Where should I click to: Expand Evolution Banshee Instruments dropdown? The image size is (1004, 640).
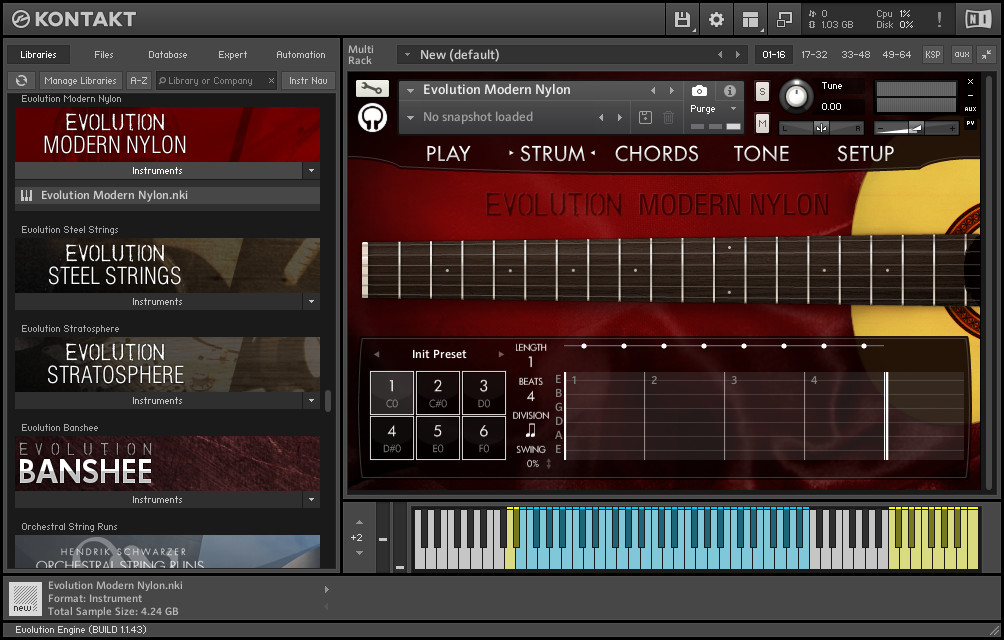click(x=311, y=500)
